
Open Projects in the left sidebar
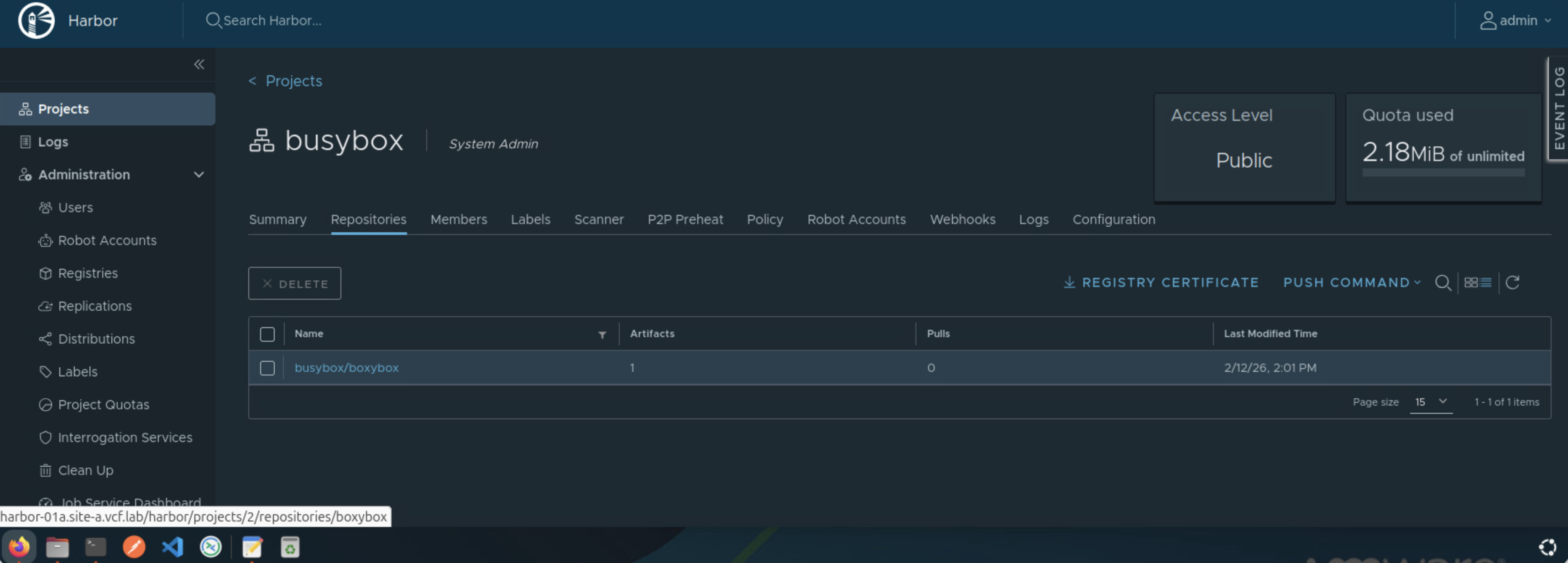click(107, 109)
